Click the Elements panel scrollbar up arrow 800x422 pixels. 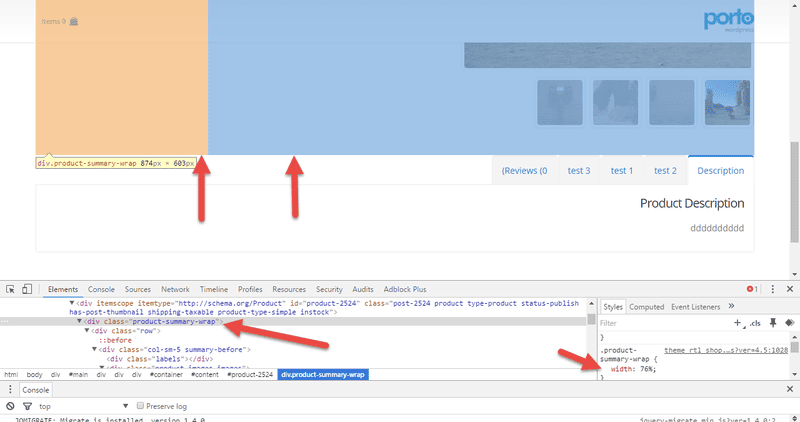(x=591, y=304)
